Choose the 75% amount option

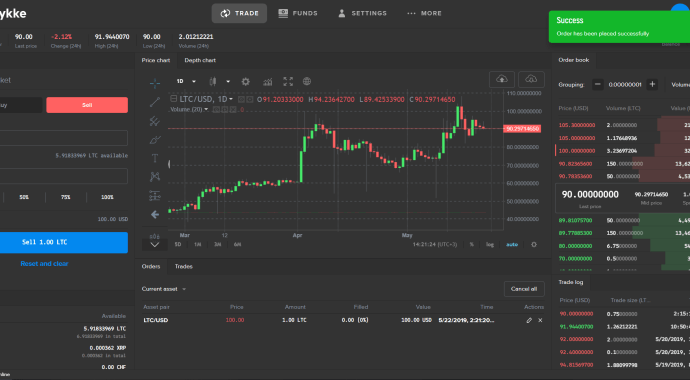(x=65, y=197)
